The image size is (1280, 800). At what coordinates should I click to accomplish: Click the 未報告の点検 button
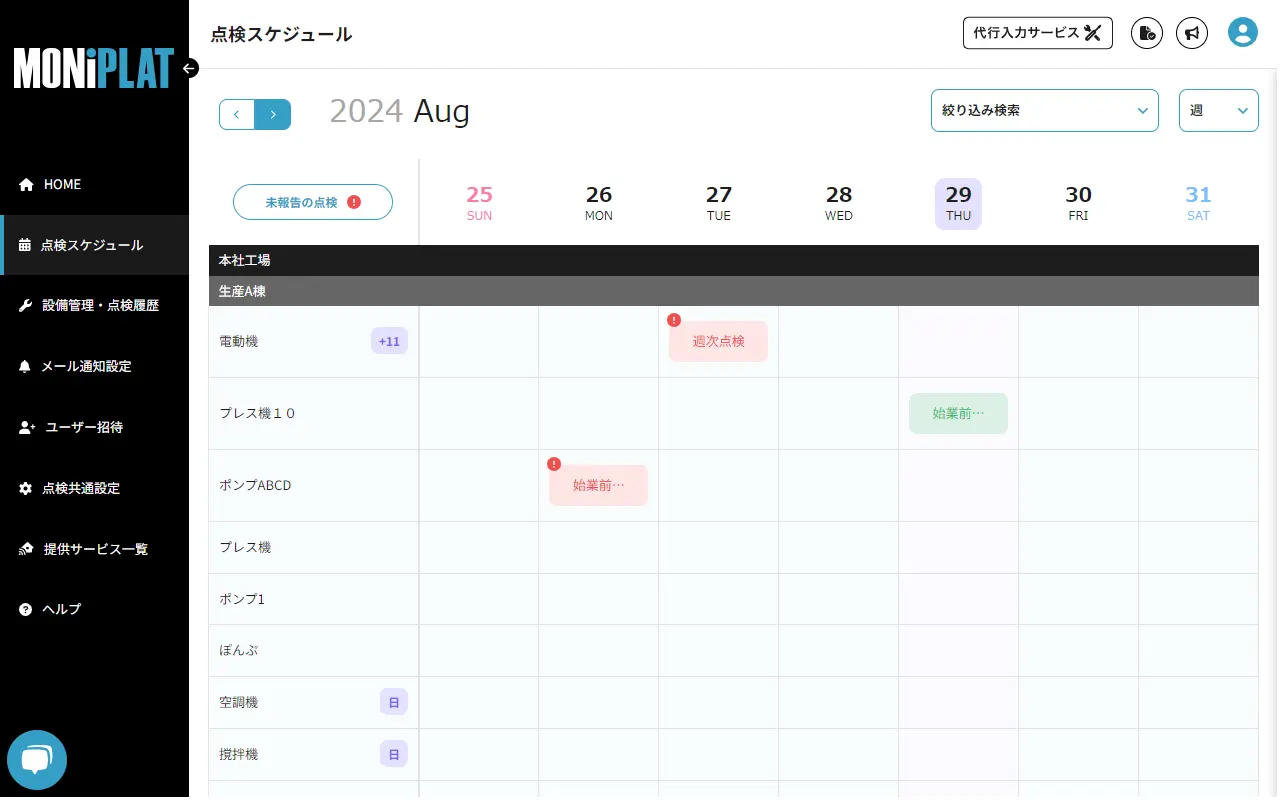click(313, 202)
